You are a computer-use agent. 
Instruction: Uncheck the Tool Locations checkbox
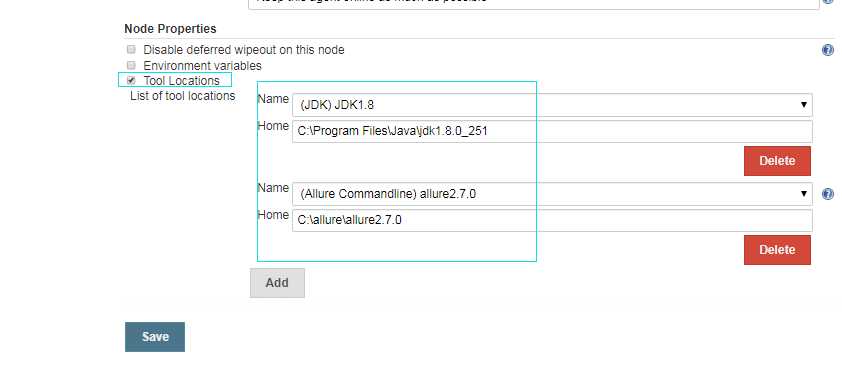click(x=131, y=81)
